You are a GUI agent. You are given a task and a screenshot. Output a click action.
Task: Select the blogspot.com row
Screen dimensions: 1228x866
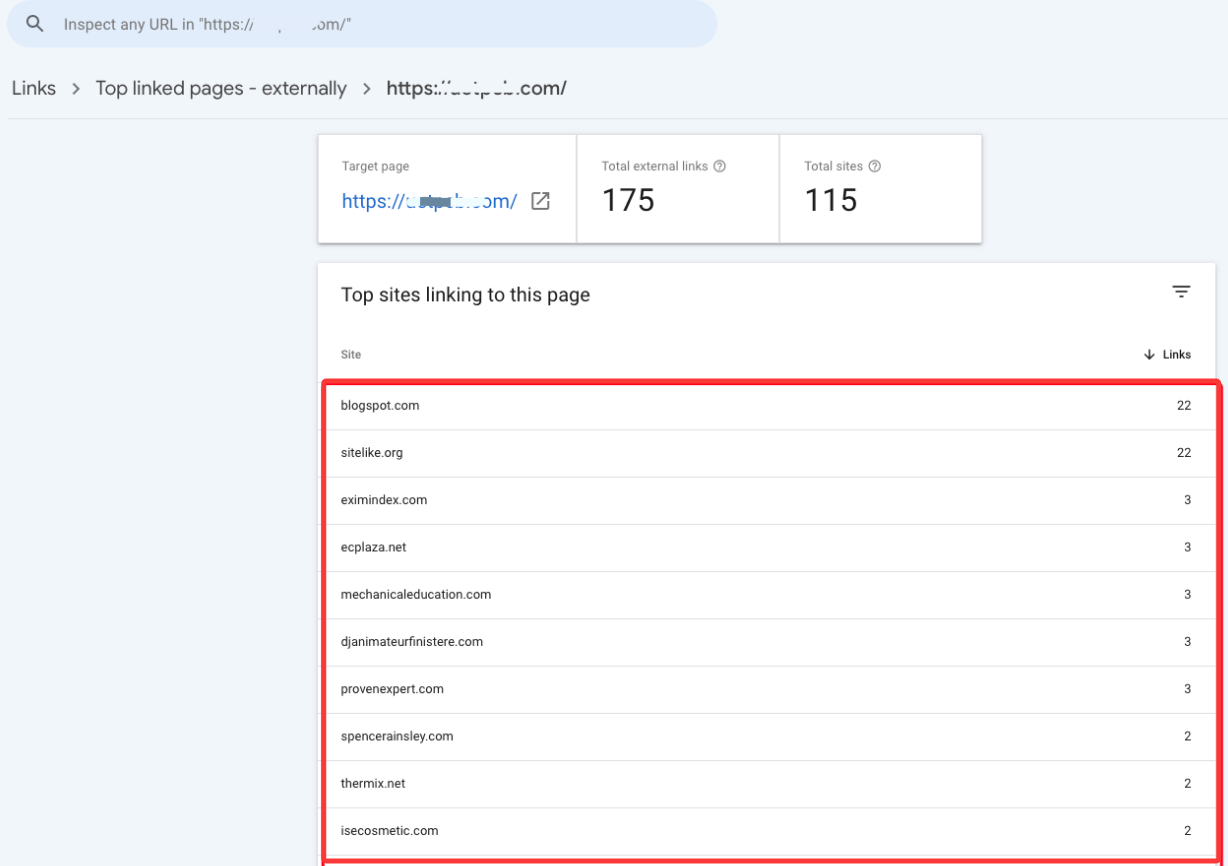tap(380, 406)
